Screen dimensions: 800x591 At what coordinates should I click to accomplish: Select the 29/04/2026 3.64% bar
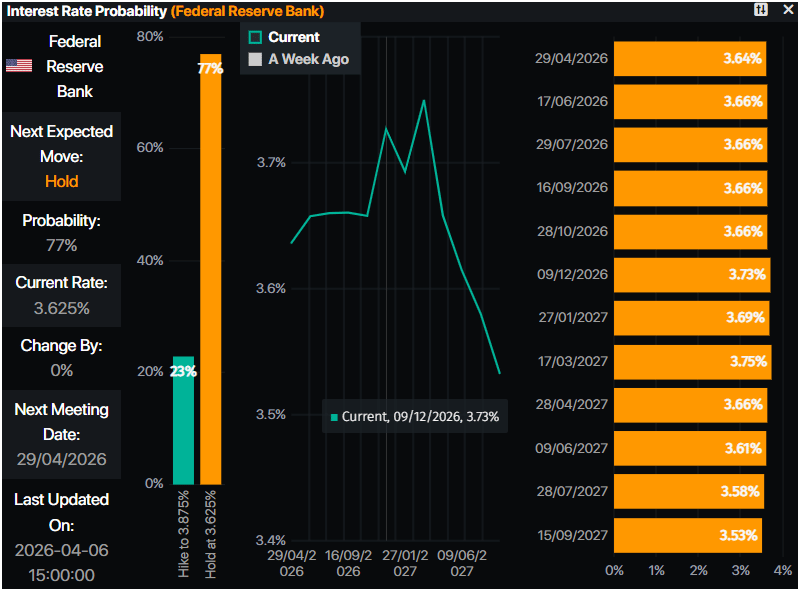tap(690, 59)
